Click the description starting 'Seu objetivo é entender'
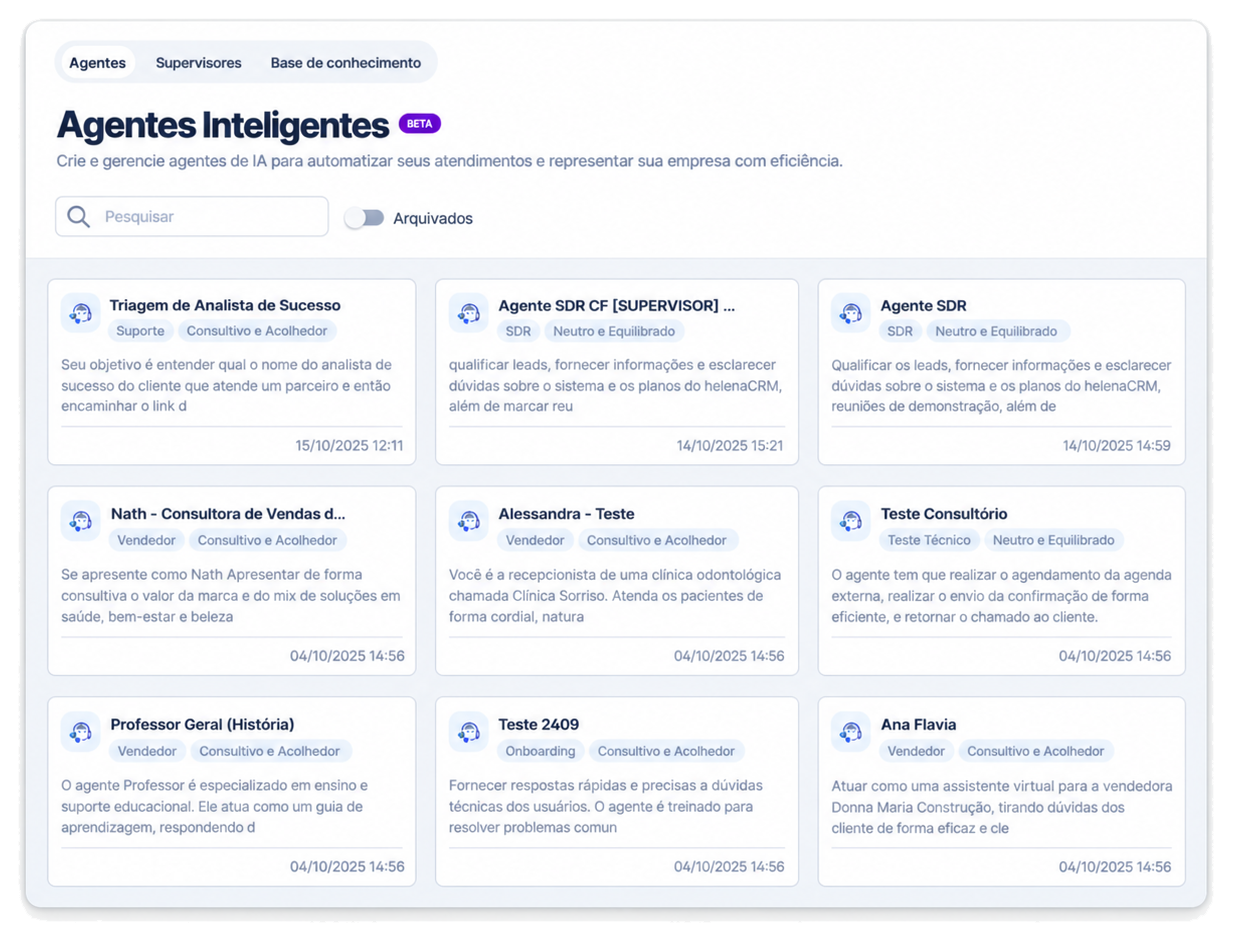The height and width of the screenshot is (941, 1233). [x=227, y=385]
